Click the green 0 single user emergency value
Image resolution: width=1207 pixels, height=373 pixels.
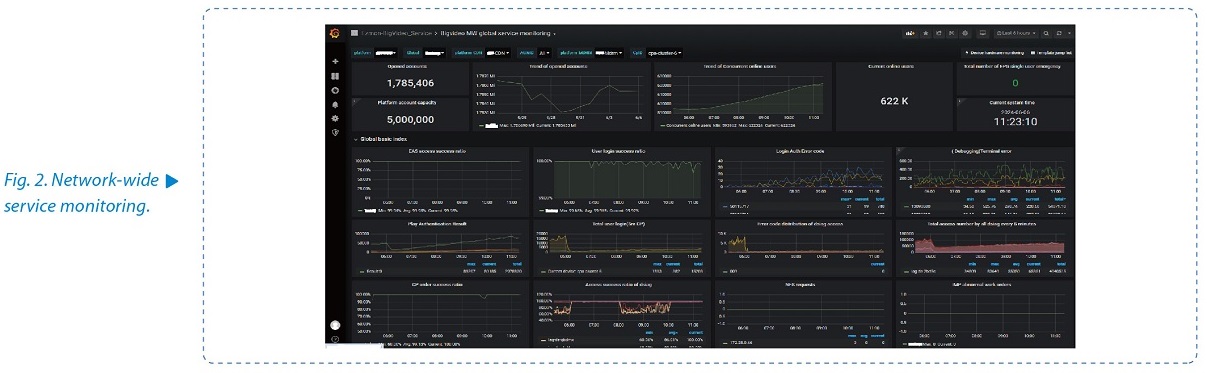1015,83
